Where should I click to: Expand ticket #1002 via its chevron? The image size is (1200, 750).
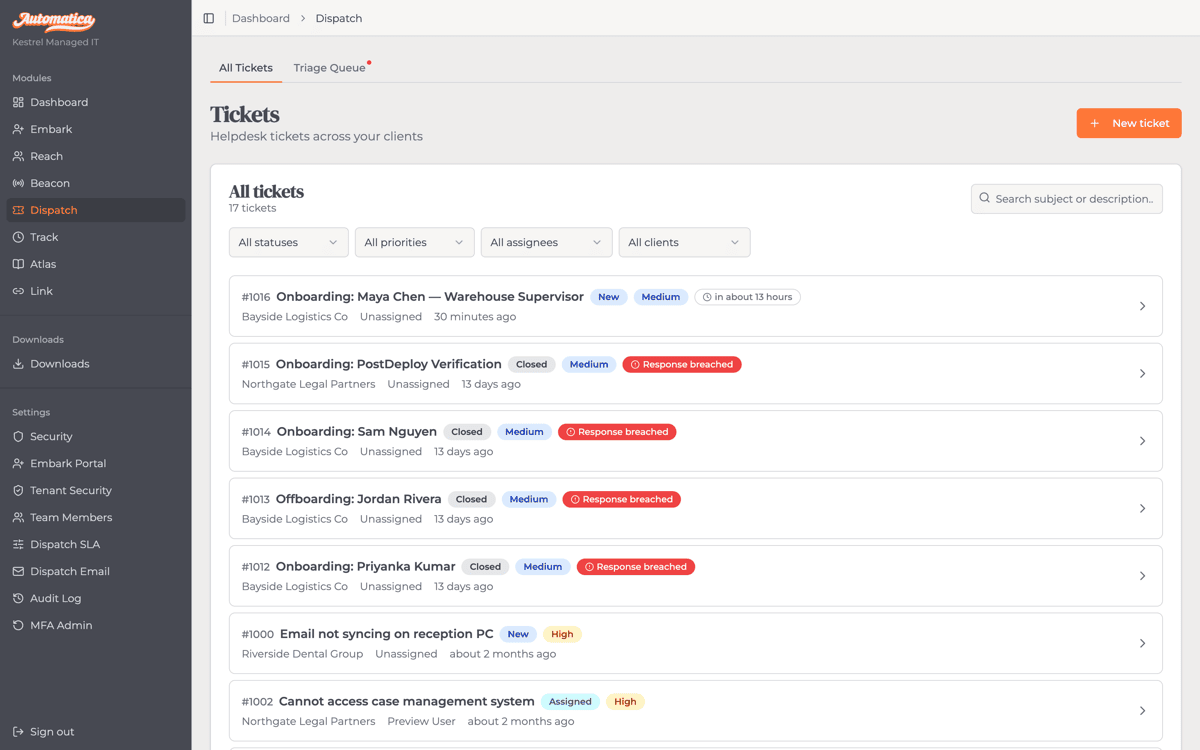1142,711
